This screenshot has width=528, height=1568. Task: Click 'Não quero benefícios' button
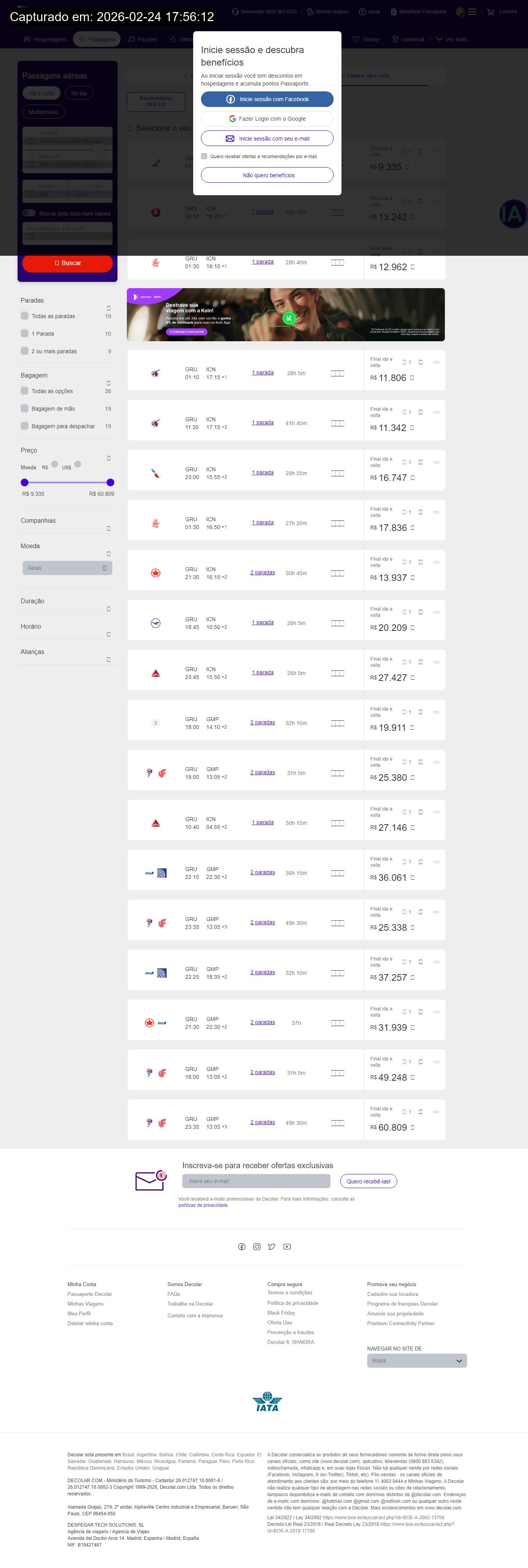coord(267,175)
